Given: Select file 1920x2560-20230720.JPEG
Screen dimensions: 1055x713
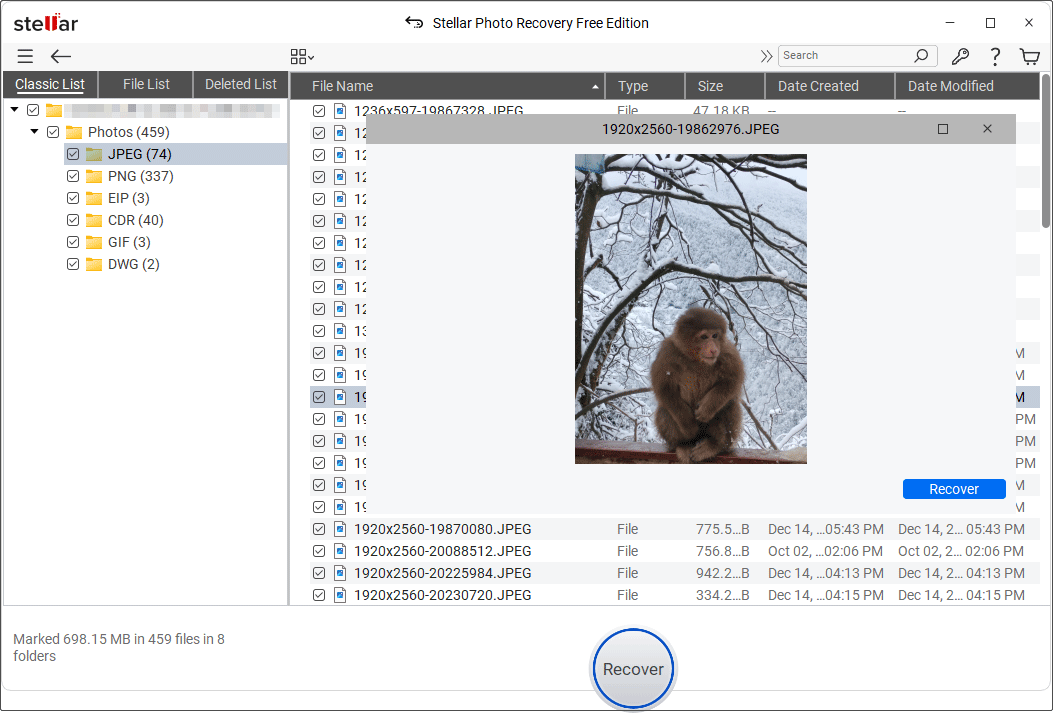Looking at the screenshot, I should coord(443,595).
